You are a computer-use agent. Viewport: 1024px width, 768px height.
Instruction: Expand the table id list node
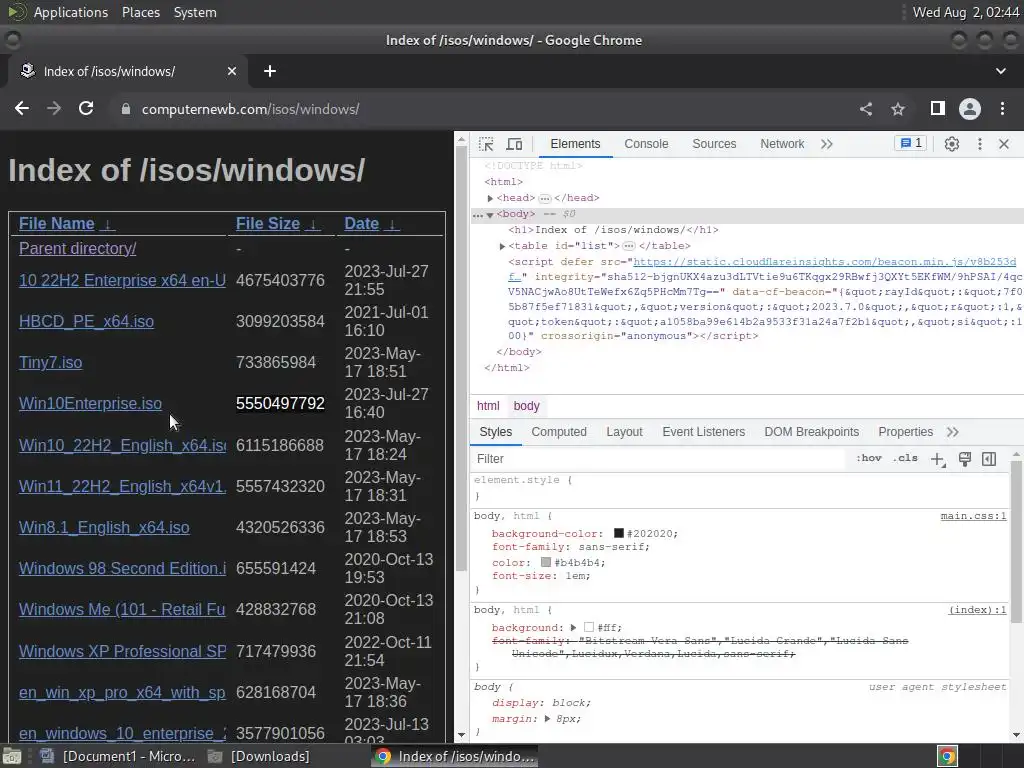(x=502, y=246)
